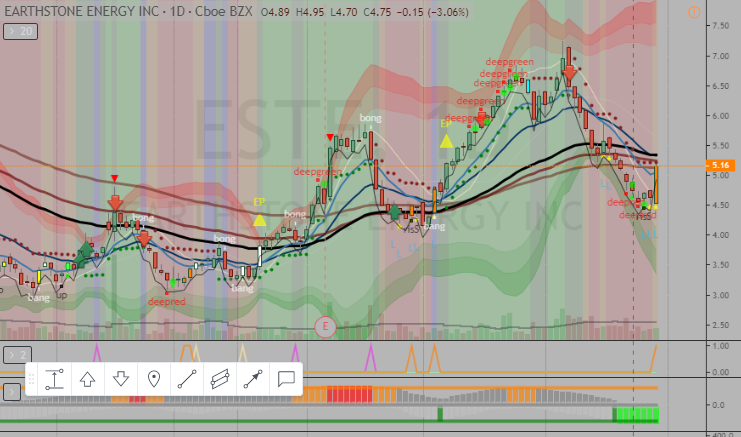This screenshot has width=741, height=437.
Task: Add a comment callout annotation
Action: (286, 379)
